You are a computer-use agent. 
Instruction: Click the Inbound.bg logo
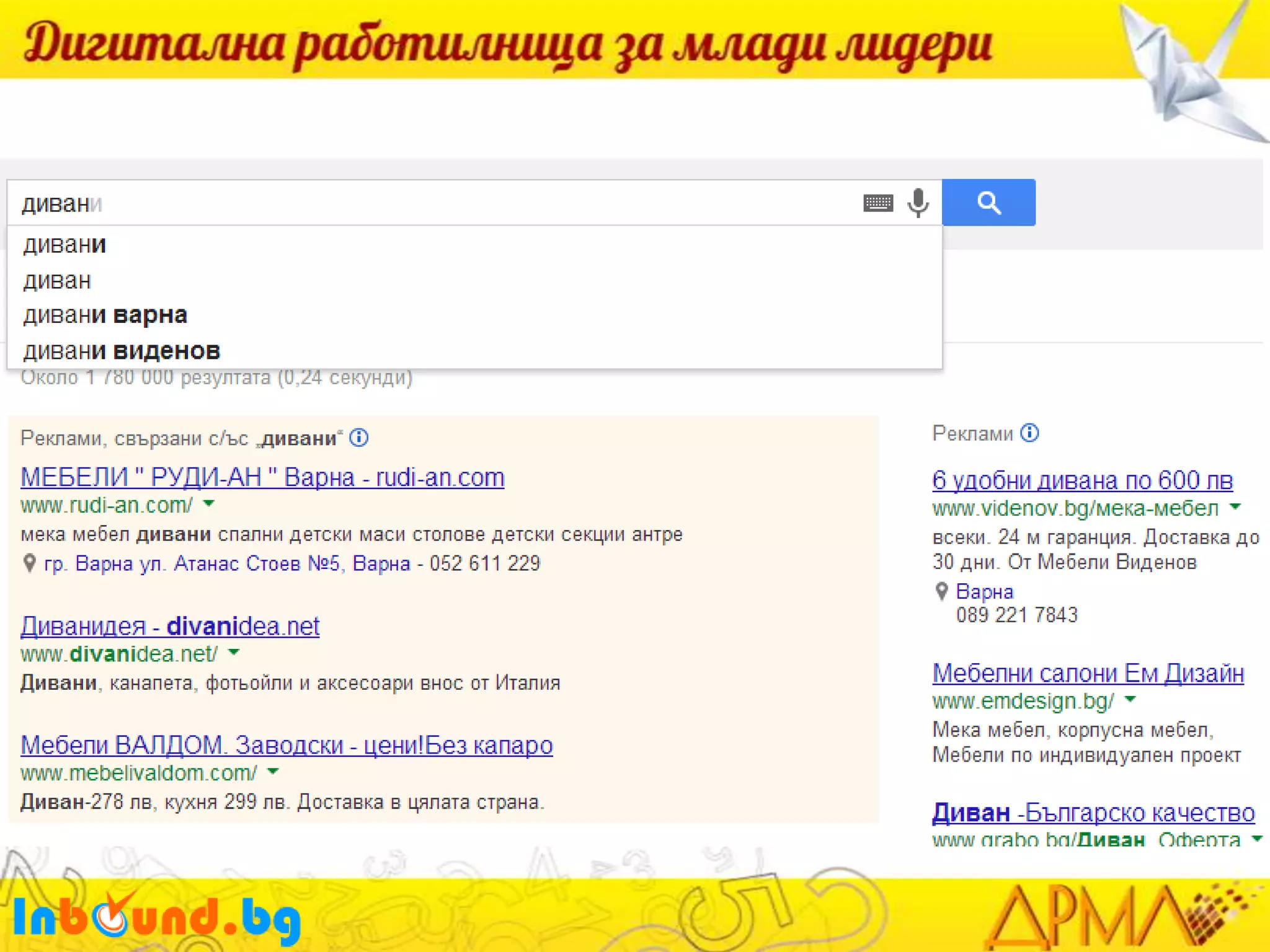156,916
